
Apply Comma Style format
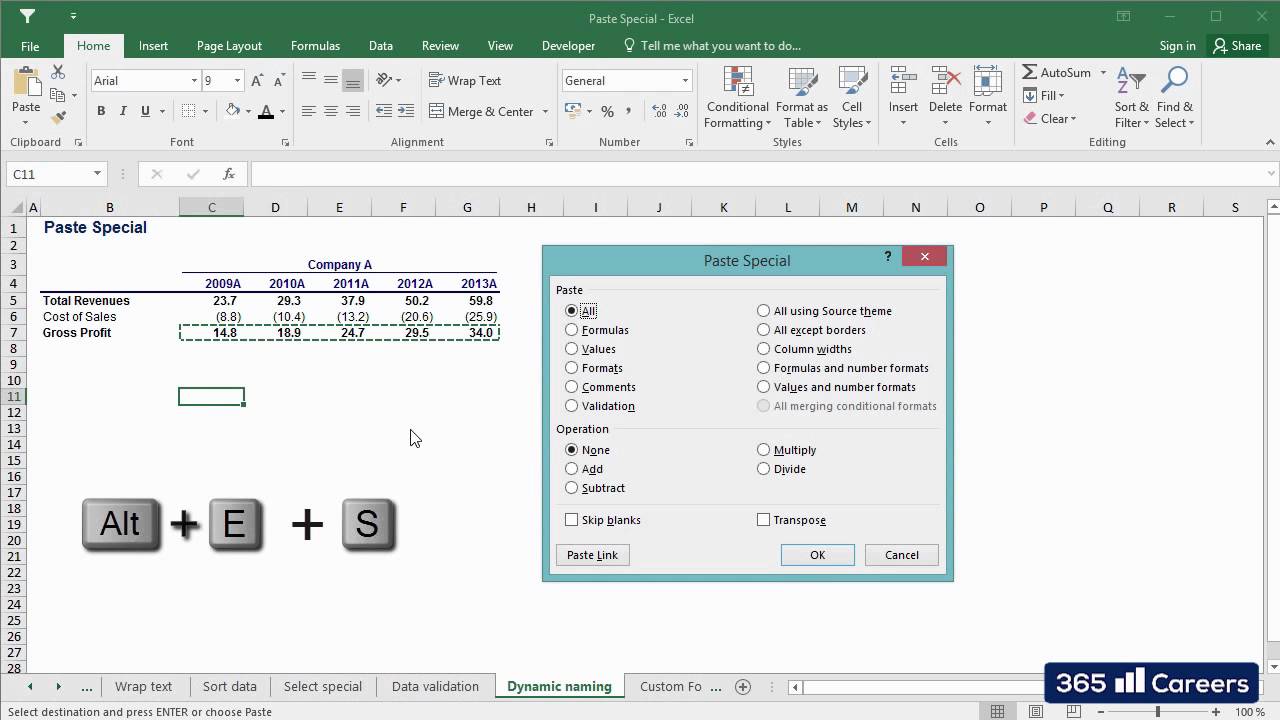(x=629, y=111)
